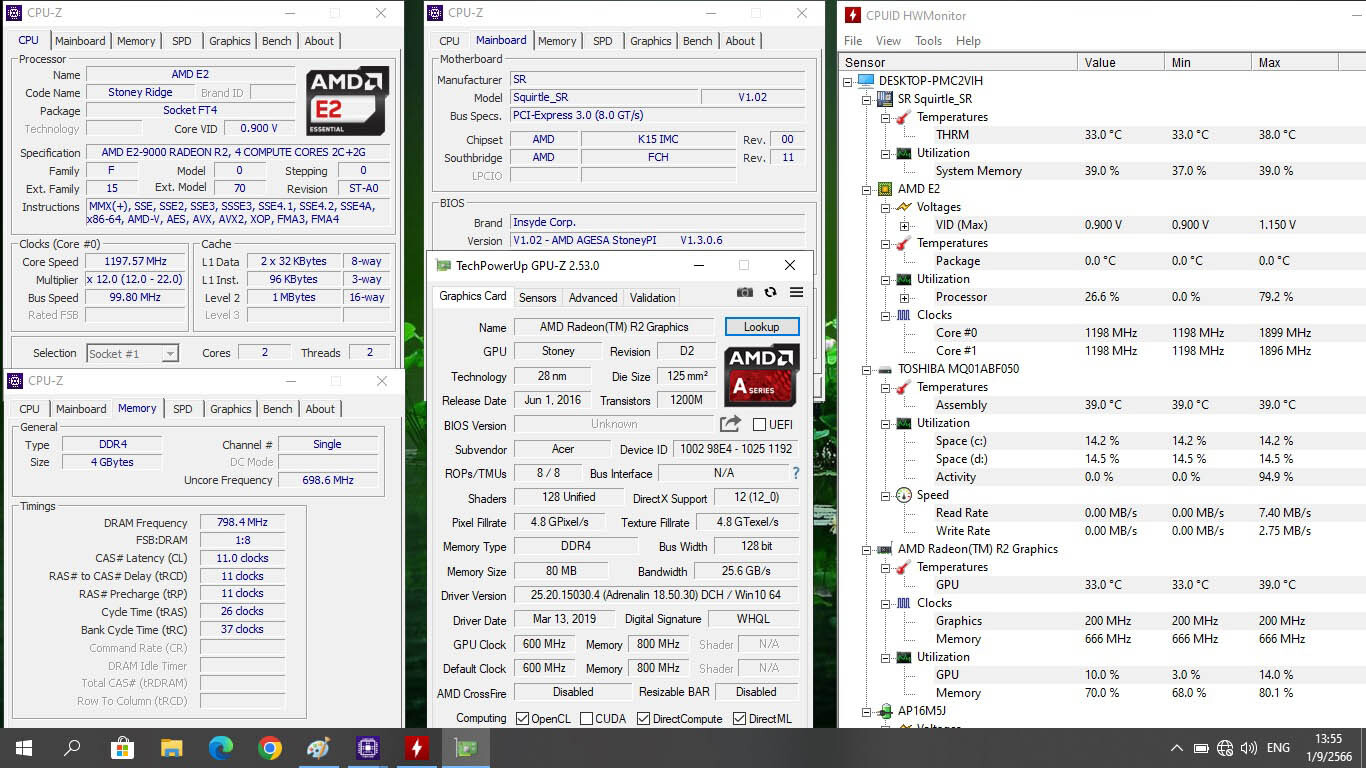
Task: Click the AMD E2 Essential logo in CPU-Z
Action: click(347, 101)
